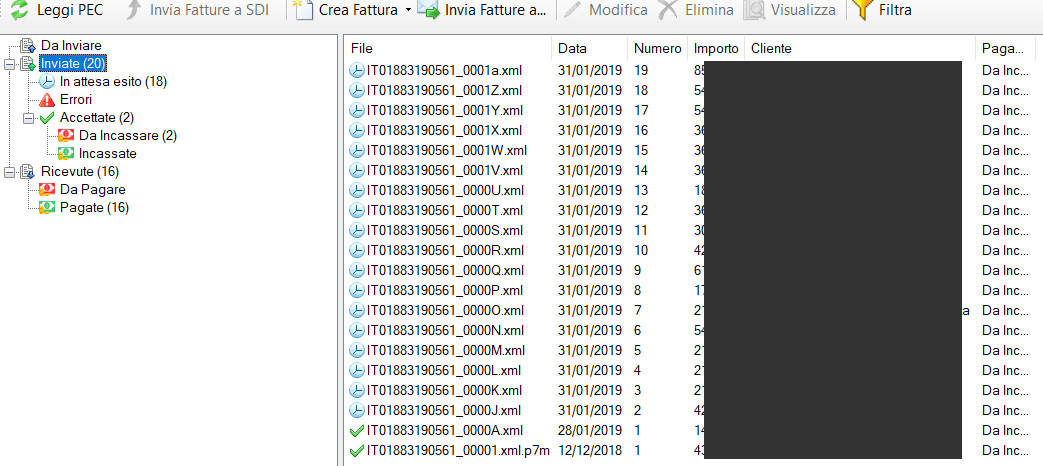Click green checkmark icon of 00001.xml.p7m row
Screen dimensions: 1043x466
pos(357,450)
